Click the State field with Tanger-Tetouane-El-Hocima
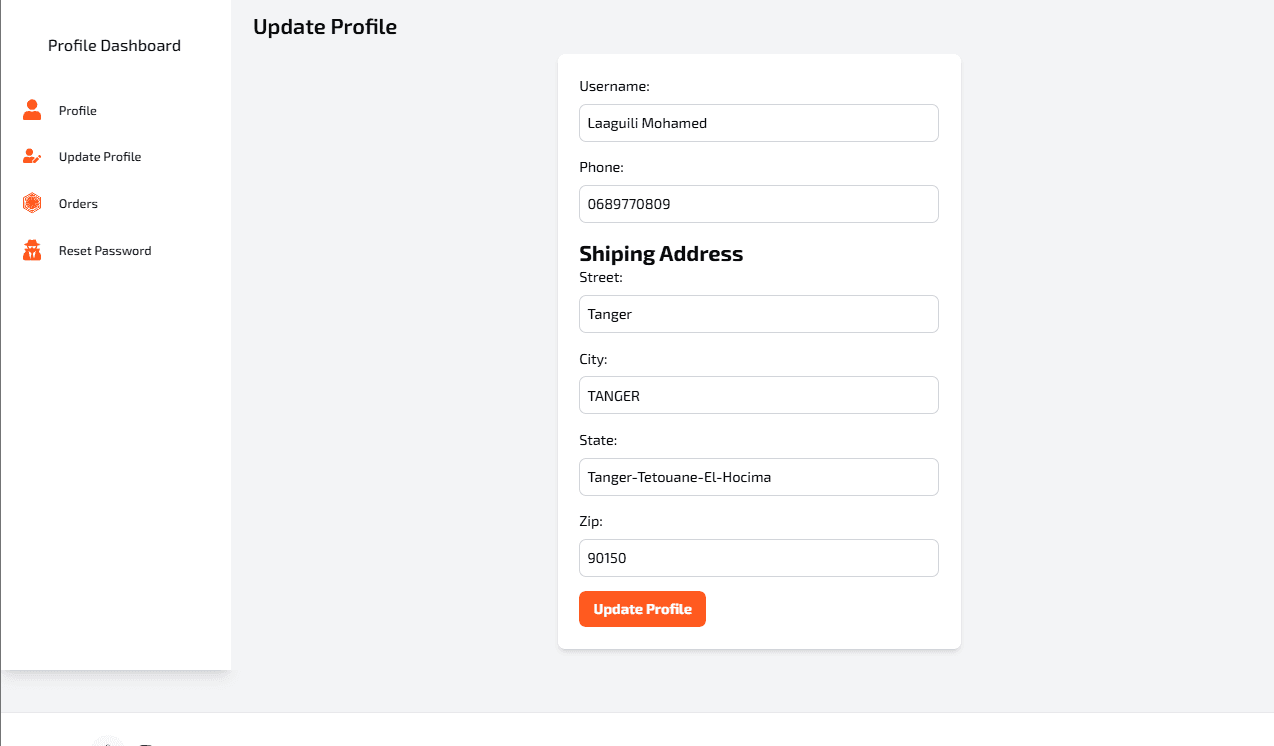 click(x=758, y=476)
